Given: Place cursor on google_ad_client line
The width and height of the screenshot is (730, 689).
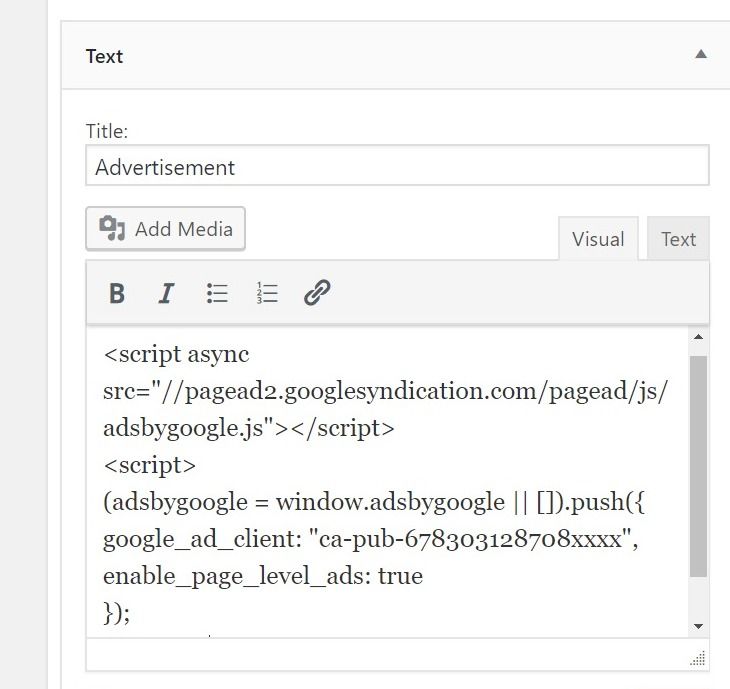Looking at the screenshot, I should (x=371, y=540).
